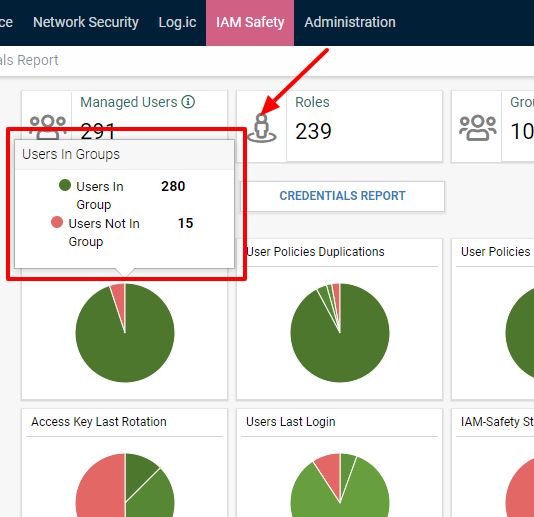This screenshot has height=517, width=534.
Task: Click the Roles count 239
Action: tap(313, 131)
